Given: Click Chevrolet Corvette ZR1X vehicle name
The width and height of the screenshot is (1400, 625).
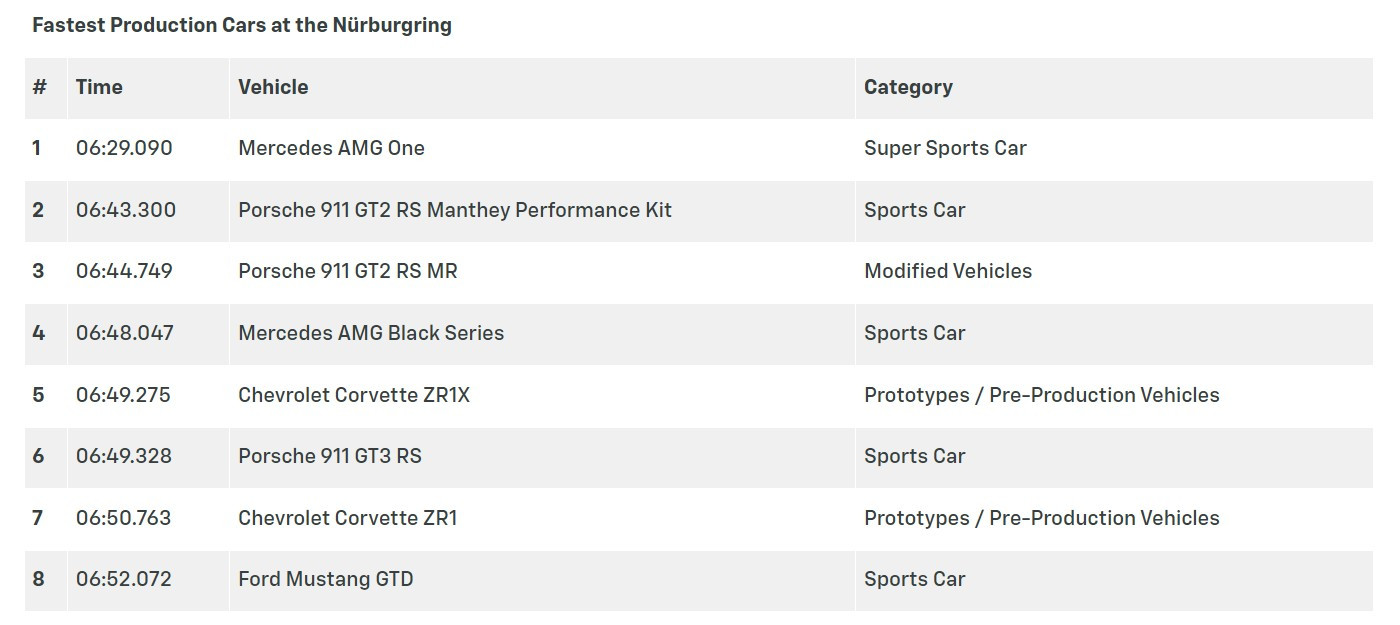Looking at the screenshot, I should [x=354, y=395].
